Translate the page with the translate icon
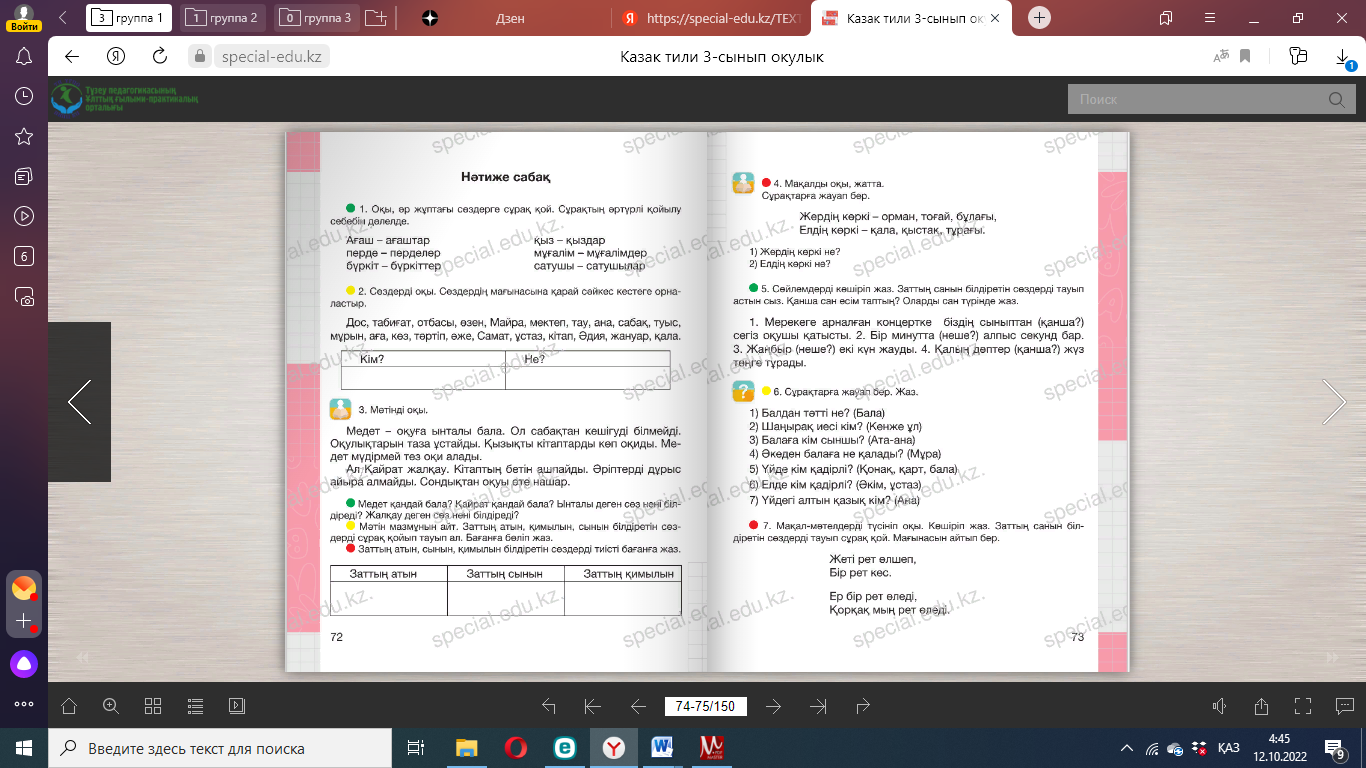The height and width of the screenshot is (768, 1366). [1221, 57]
